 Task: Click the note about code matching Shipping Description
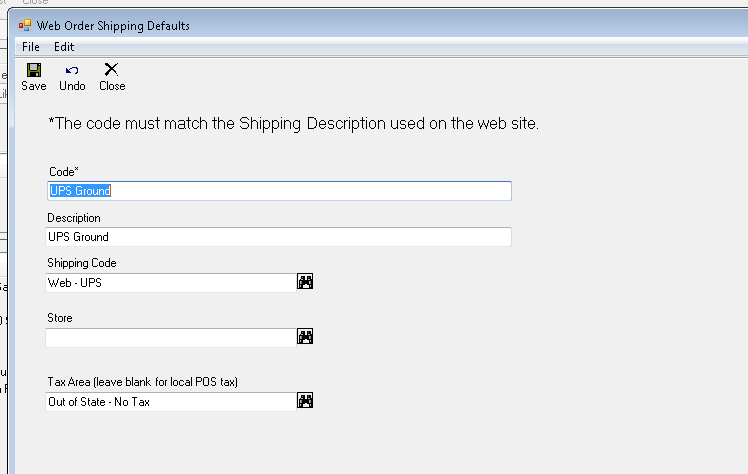click(x=293, y=124)
